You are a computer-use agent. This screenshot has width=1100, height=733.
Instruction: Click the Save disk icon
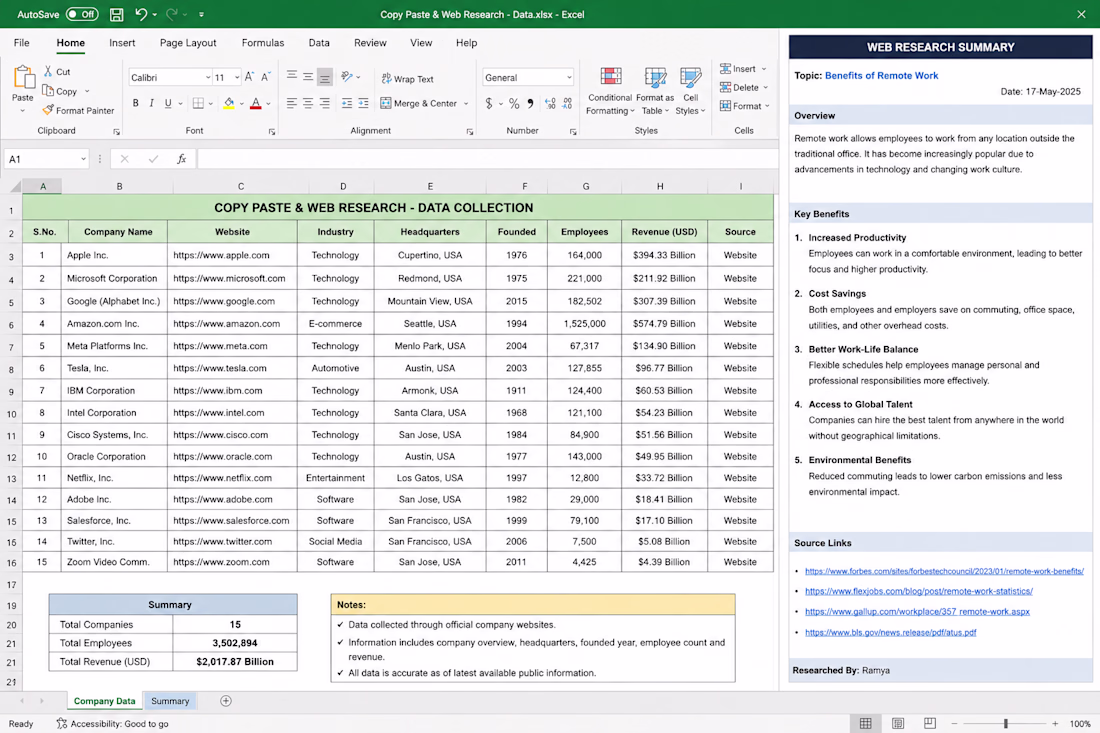point(116,14)
